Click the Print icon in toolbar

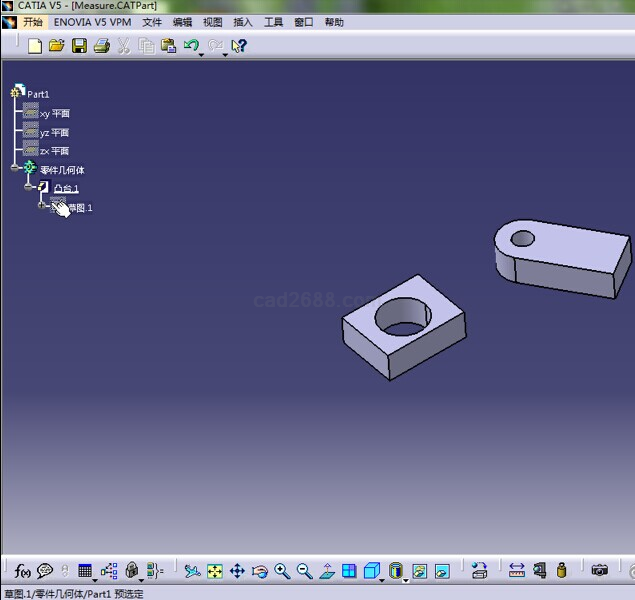(x=101, y=46)
